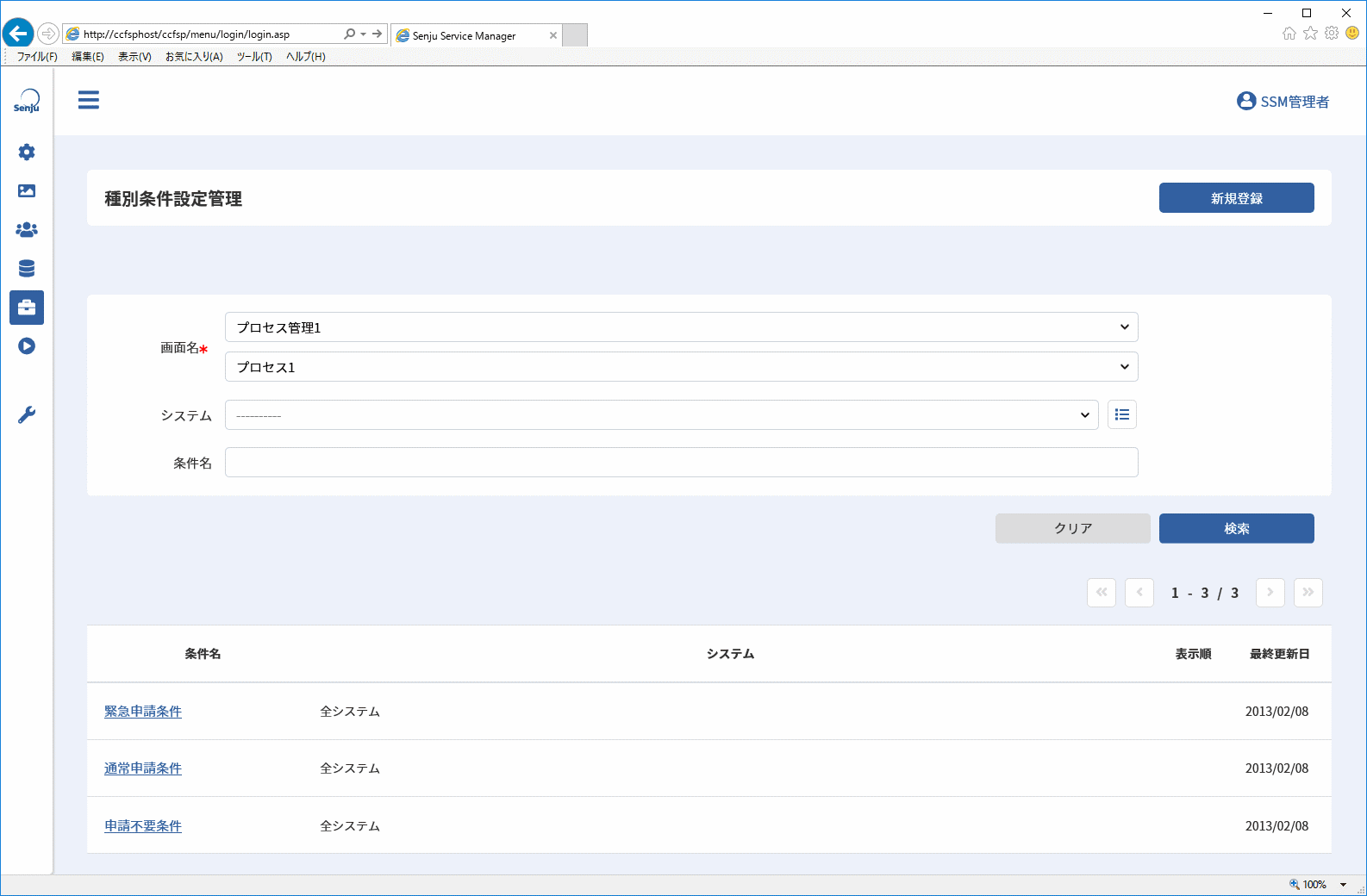Screen dimensions: 1367x896
Task: Open the image picture sidebar icon
Action: [x=27, y=191]
